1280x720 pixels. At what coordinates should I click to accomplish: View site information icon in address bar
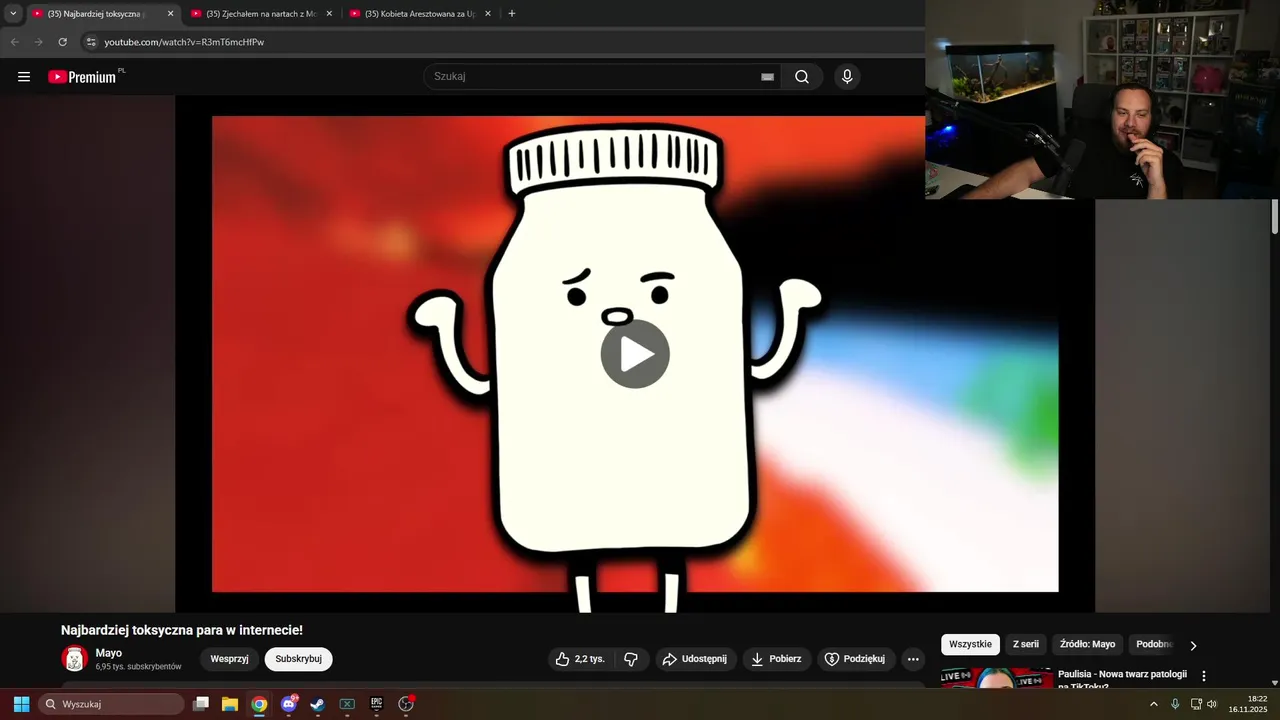pos(91,42)
